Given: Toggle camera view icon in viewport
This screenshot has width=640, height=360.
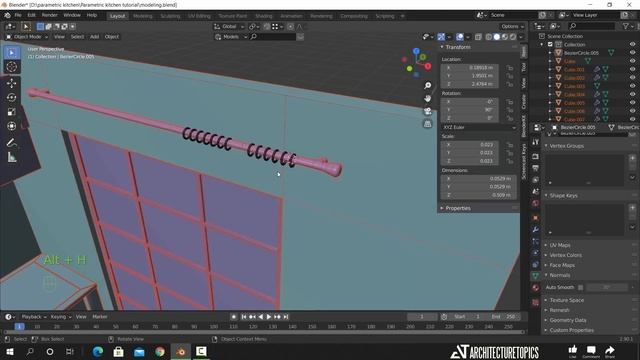Looking at the screenshot, I should 427,111.
